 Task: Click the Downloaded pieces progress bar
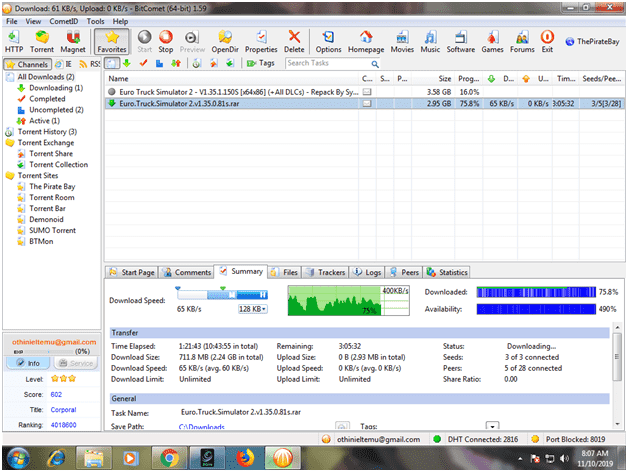[x=536, y=292]
